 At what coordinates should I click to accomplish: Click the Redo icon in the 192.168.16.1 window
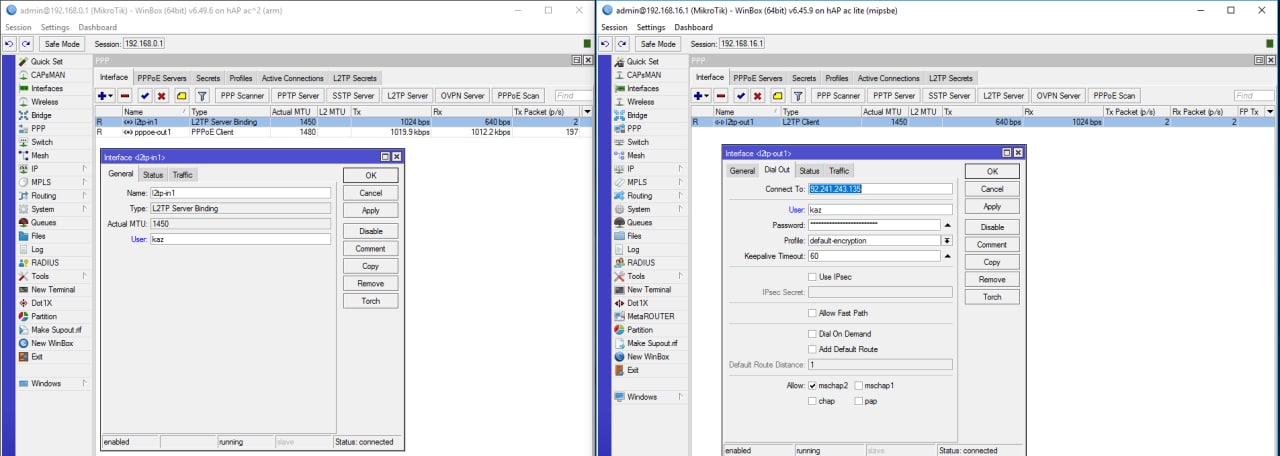tap(621, 44)
